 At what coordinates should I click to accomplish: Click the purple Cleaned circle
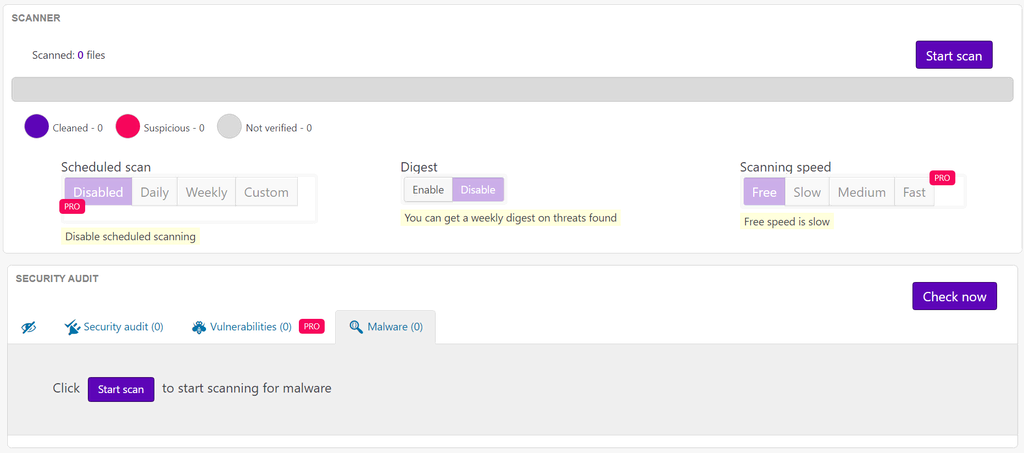click(x=37, y=127)
